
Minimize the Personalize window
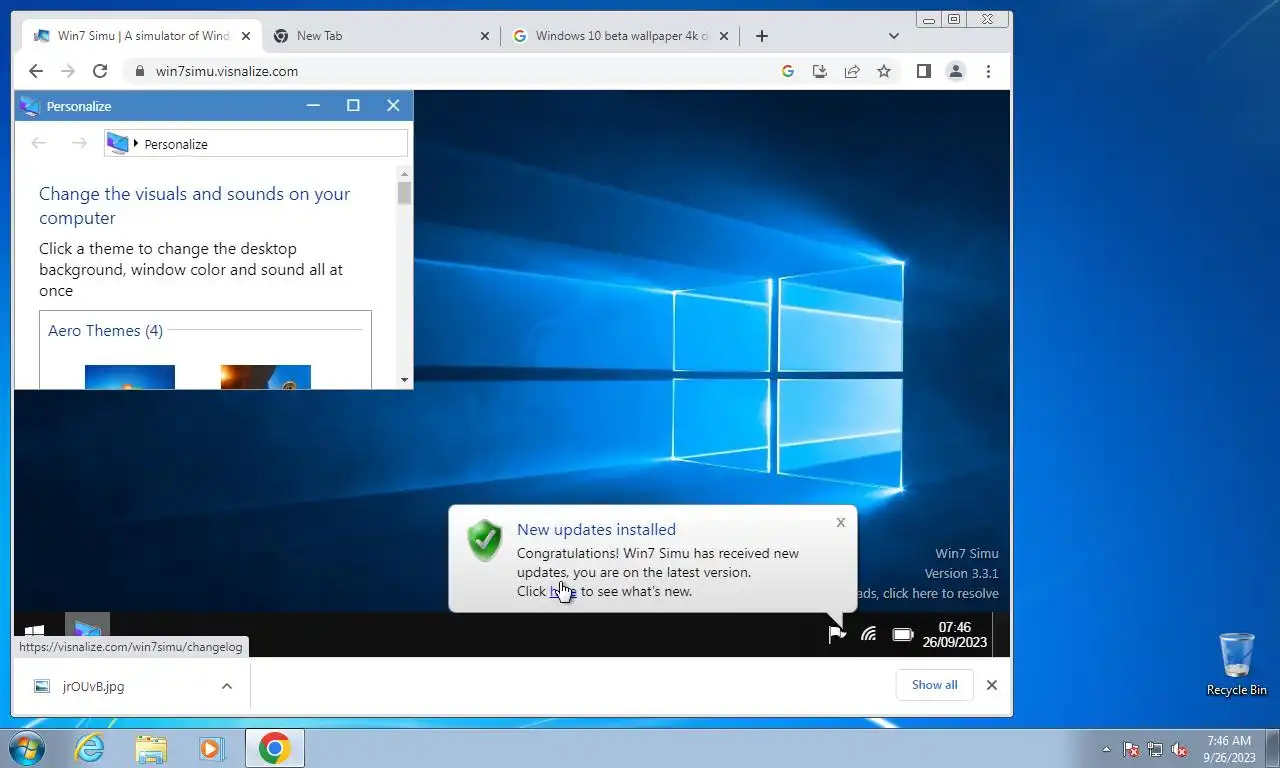313,105
